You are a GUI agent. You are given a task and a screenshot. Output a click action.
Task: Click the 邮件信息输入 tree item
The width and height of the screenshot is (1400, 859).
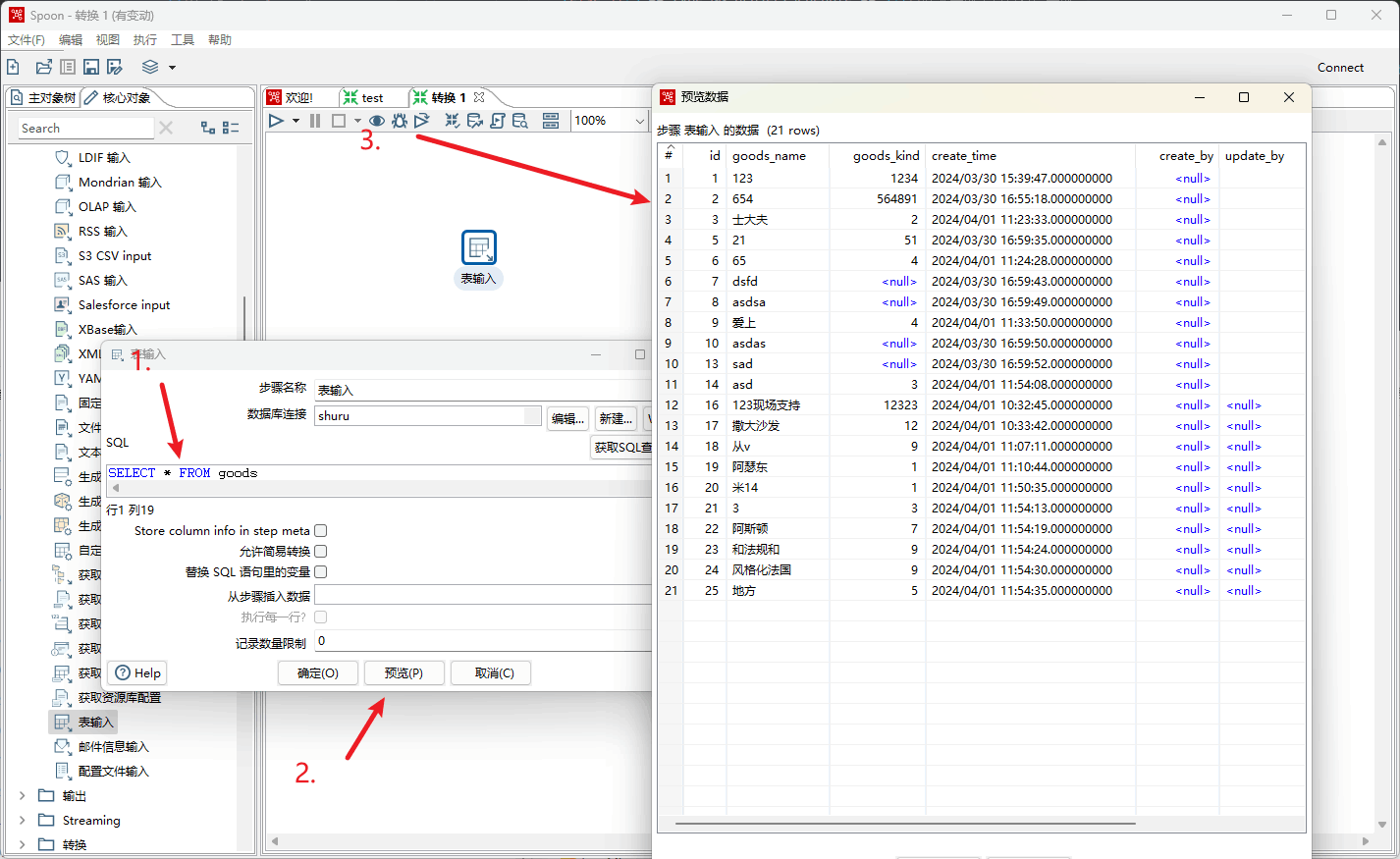113,746
